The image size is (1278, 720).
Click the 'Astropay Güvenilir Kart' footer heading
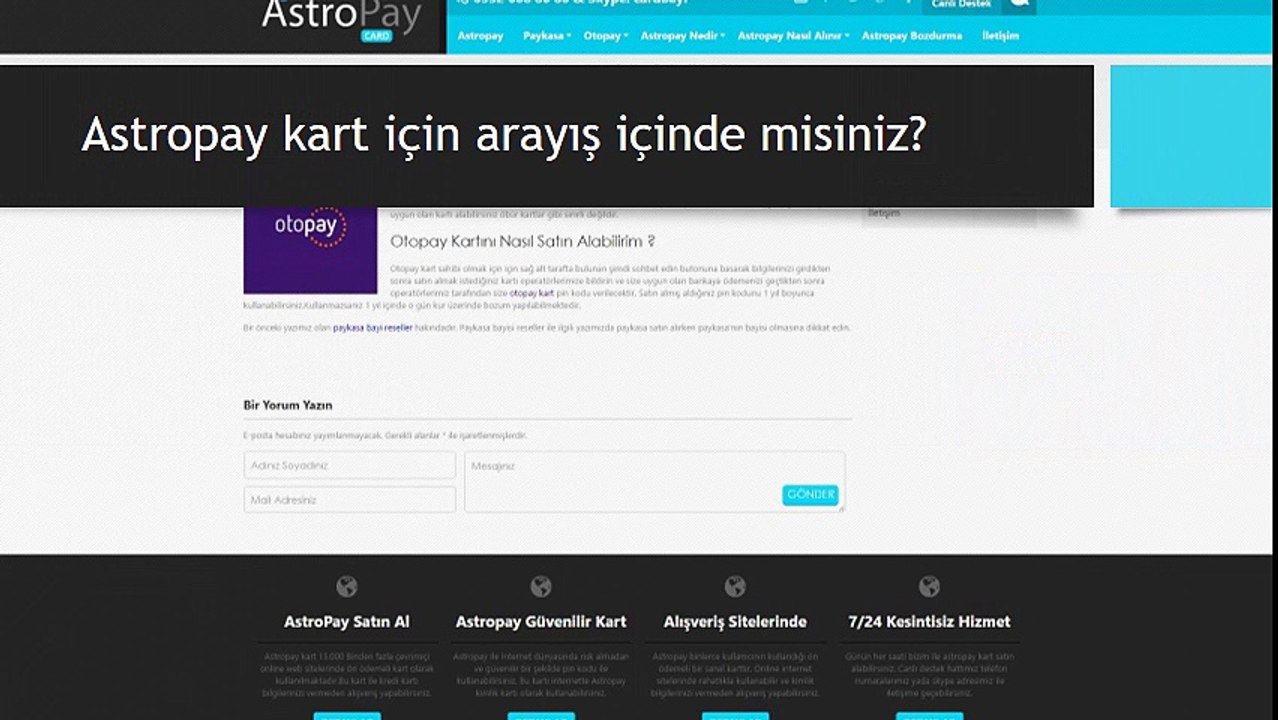(541, 622)
